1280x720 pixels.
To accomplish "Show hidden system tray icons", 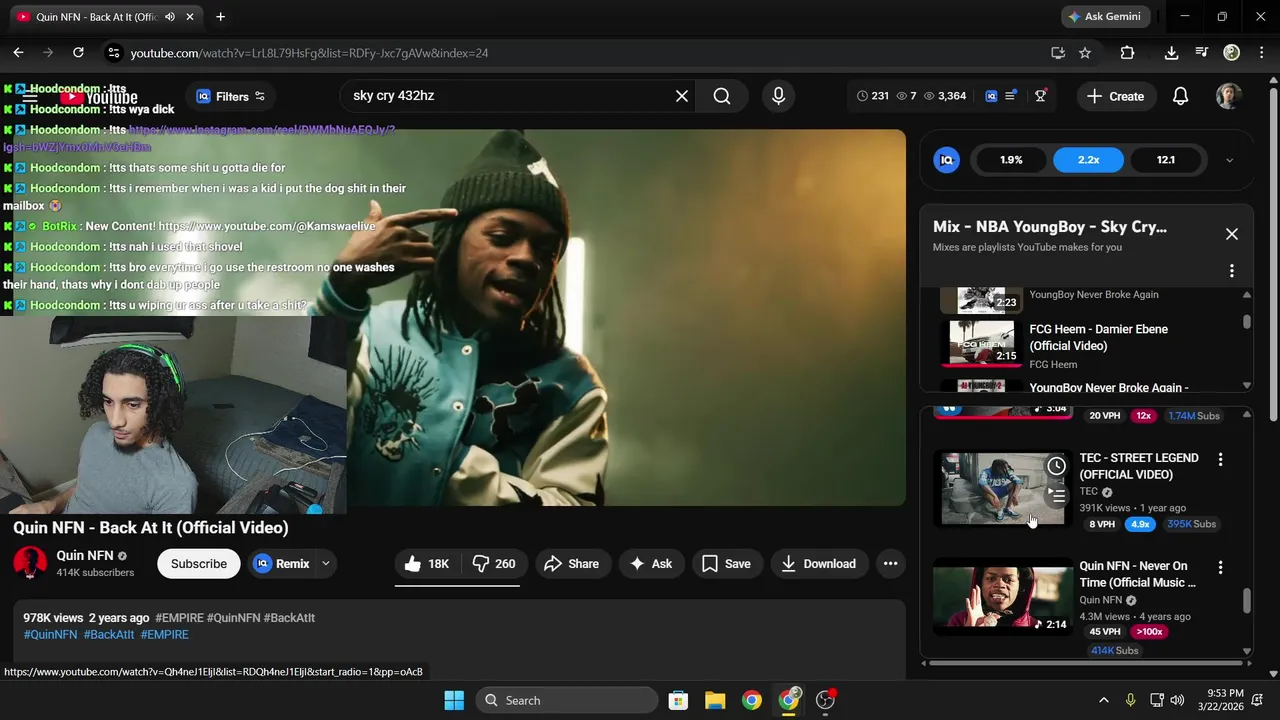I will [x=1104, y=700].
